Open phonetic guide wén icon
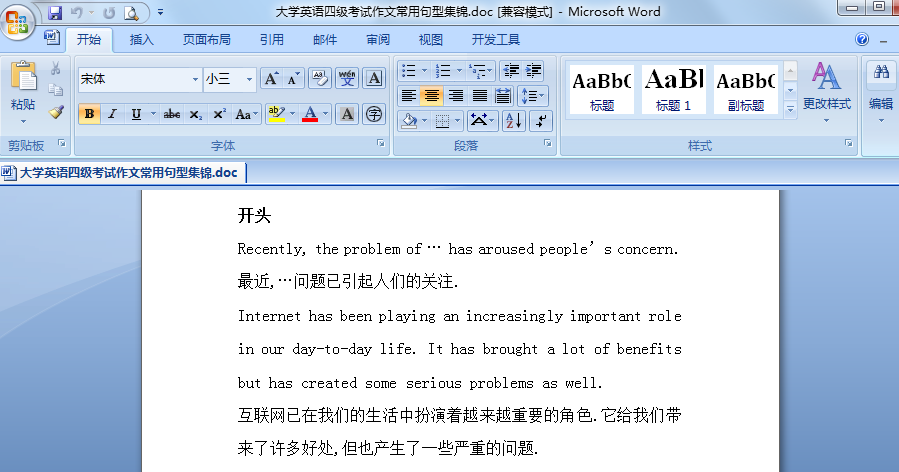 tap(347, 79)
